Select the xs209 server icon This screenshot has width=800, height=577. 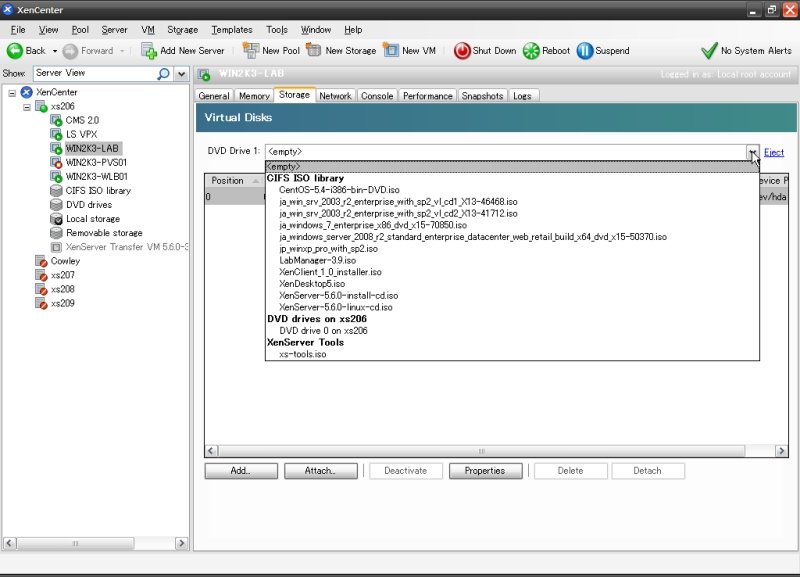tap(41, 304)
